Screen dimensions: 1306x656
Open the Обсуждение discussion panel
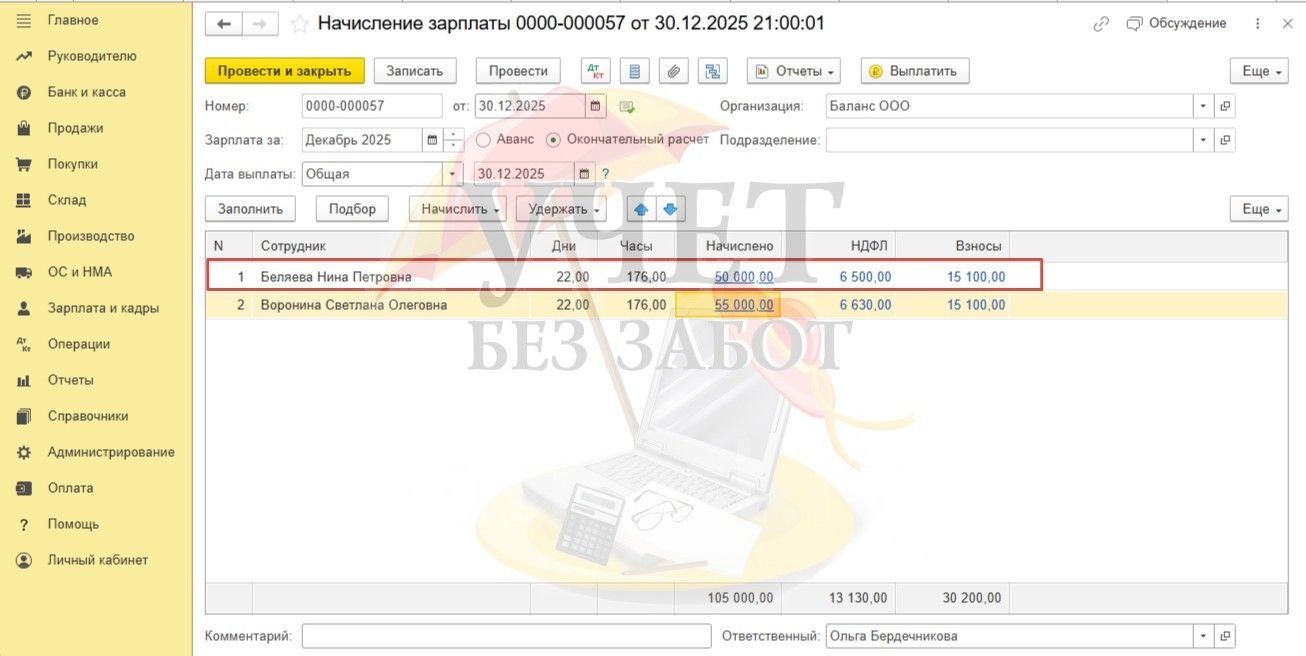1176,23
